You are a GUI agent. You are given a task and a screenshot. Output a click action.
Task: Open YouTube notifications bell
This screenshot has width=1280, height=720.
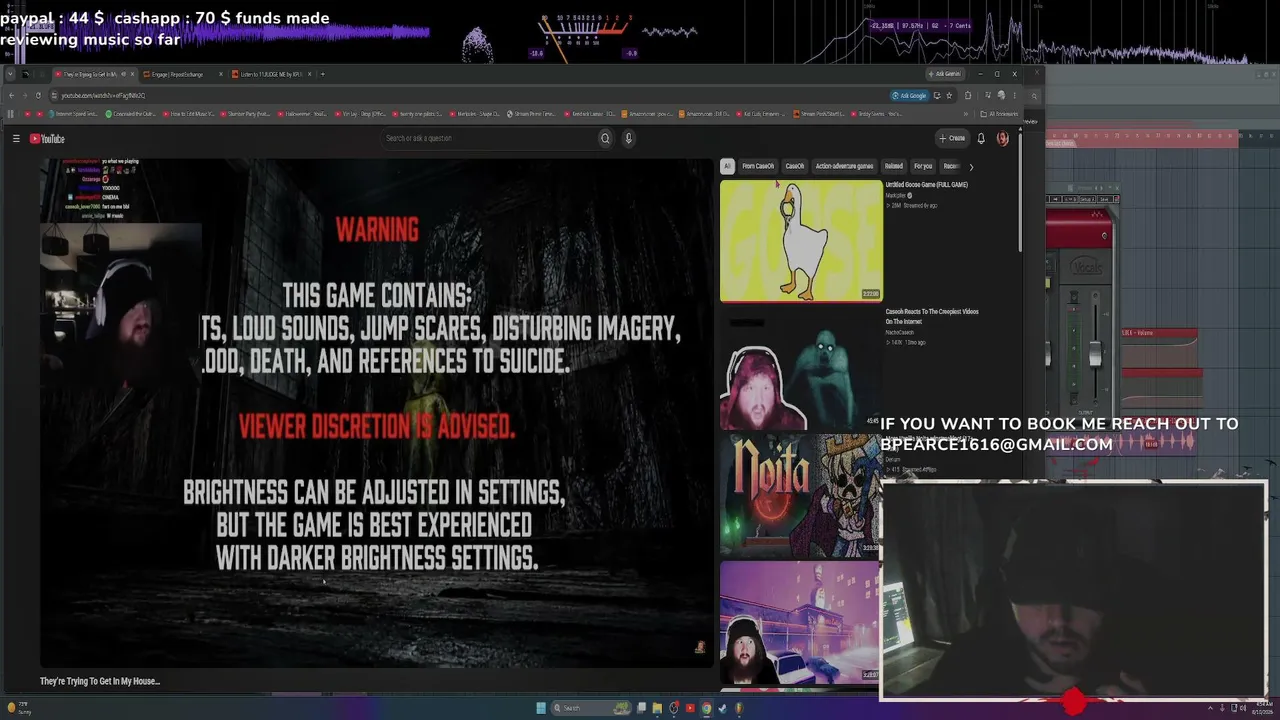coord(981,138)
